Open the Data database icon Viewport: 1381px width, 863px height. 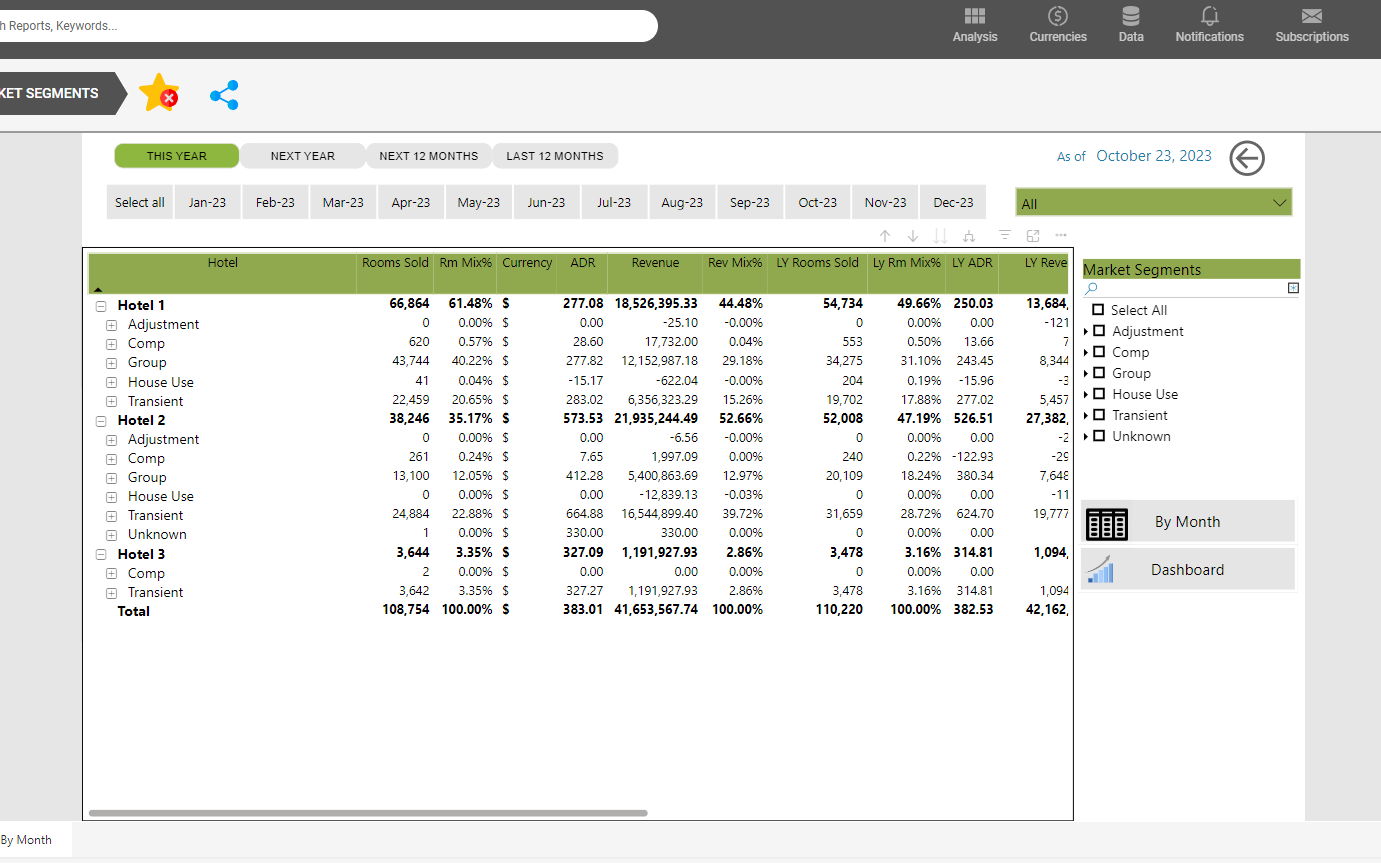click(x=1130, y=17)
